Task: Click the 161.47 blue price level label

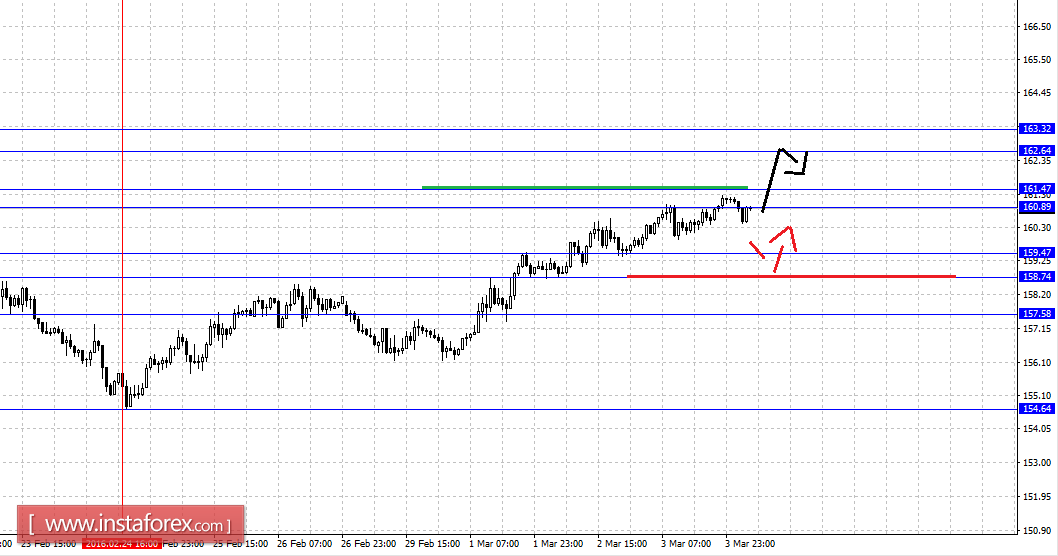Action: pyautogui.click(x=1036, y=189)
